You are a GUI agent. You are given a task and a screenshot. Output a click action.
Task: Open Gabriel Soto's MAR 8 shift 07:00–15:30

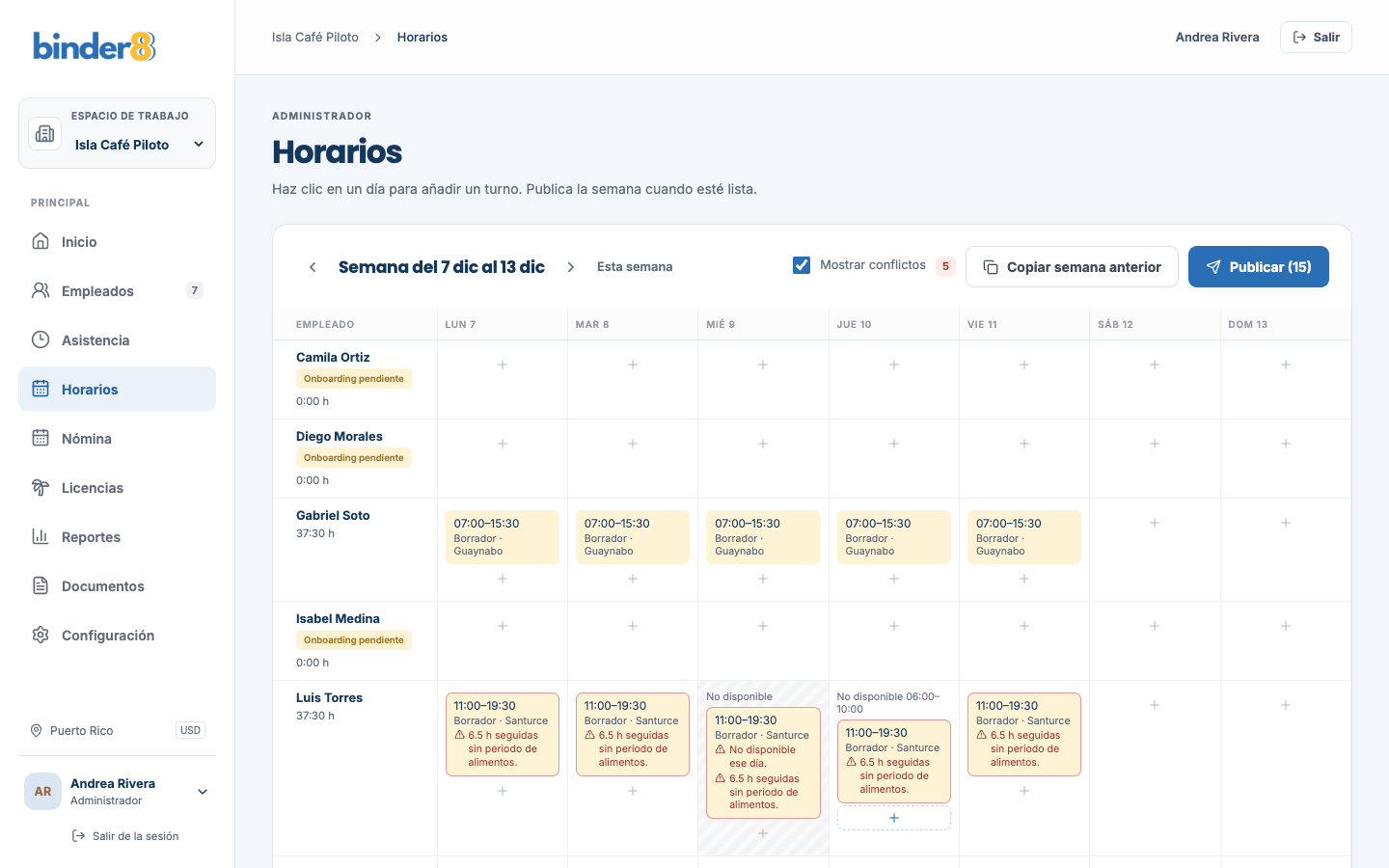[633, 537]
